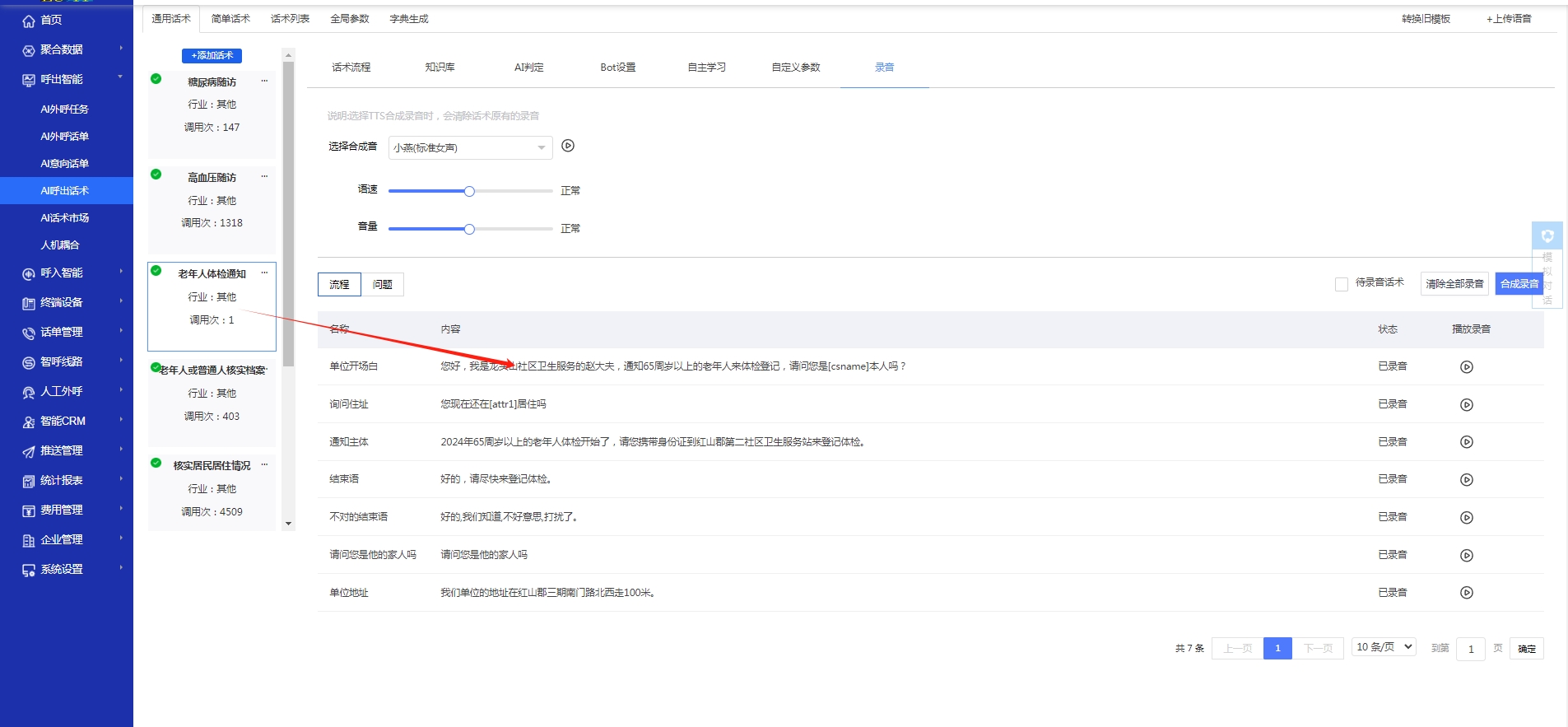Open more options for 高血压随访
The image size is (1568, 727).
tap(264, 177)
